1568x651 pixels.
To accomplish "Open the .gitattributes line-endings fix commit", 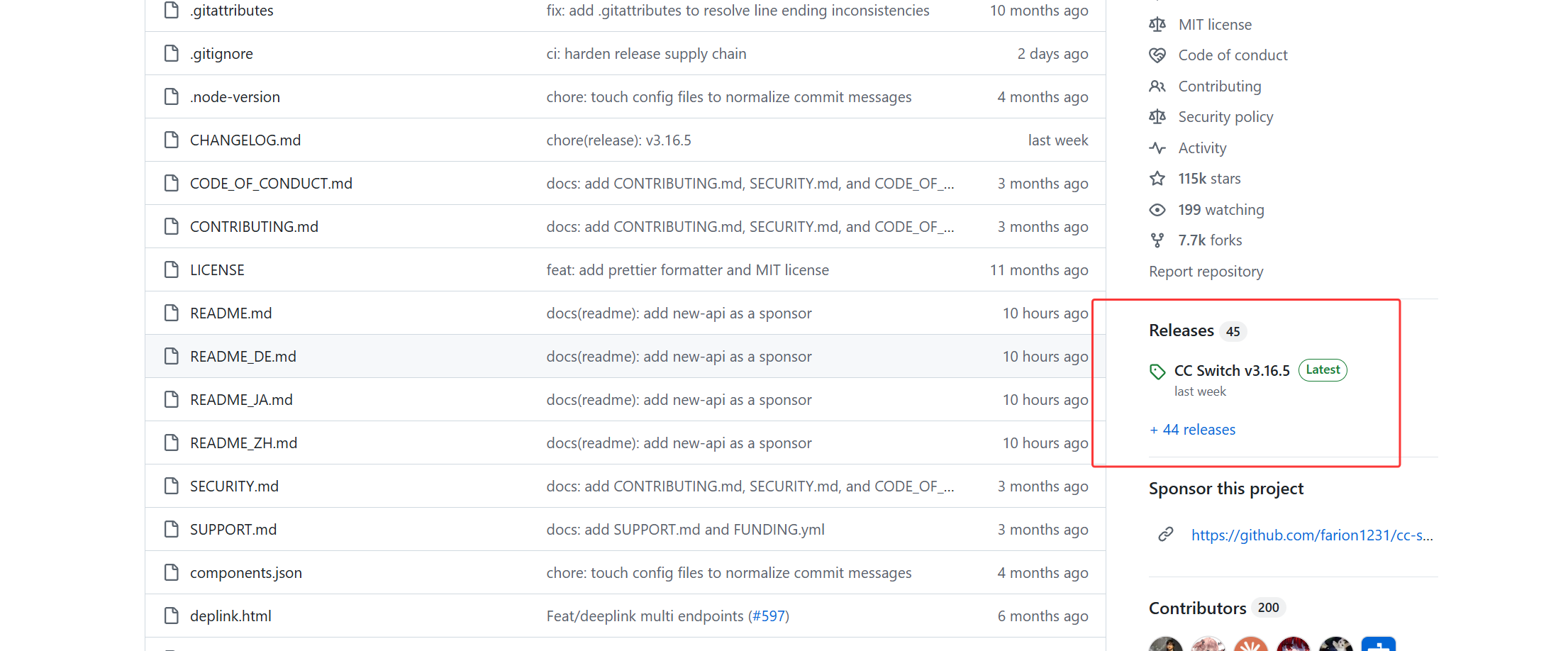I will click(x=738, y=10).
